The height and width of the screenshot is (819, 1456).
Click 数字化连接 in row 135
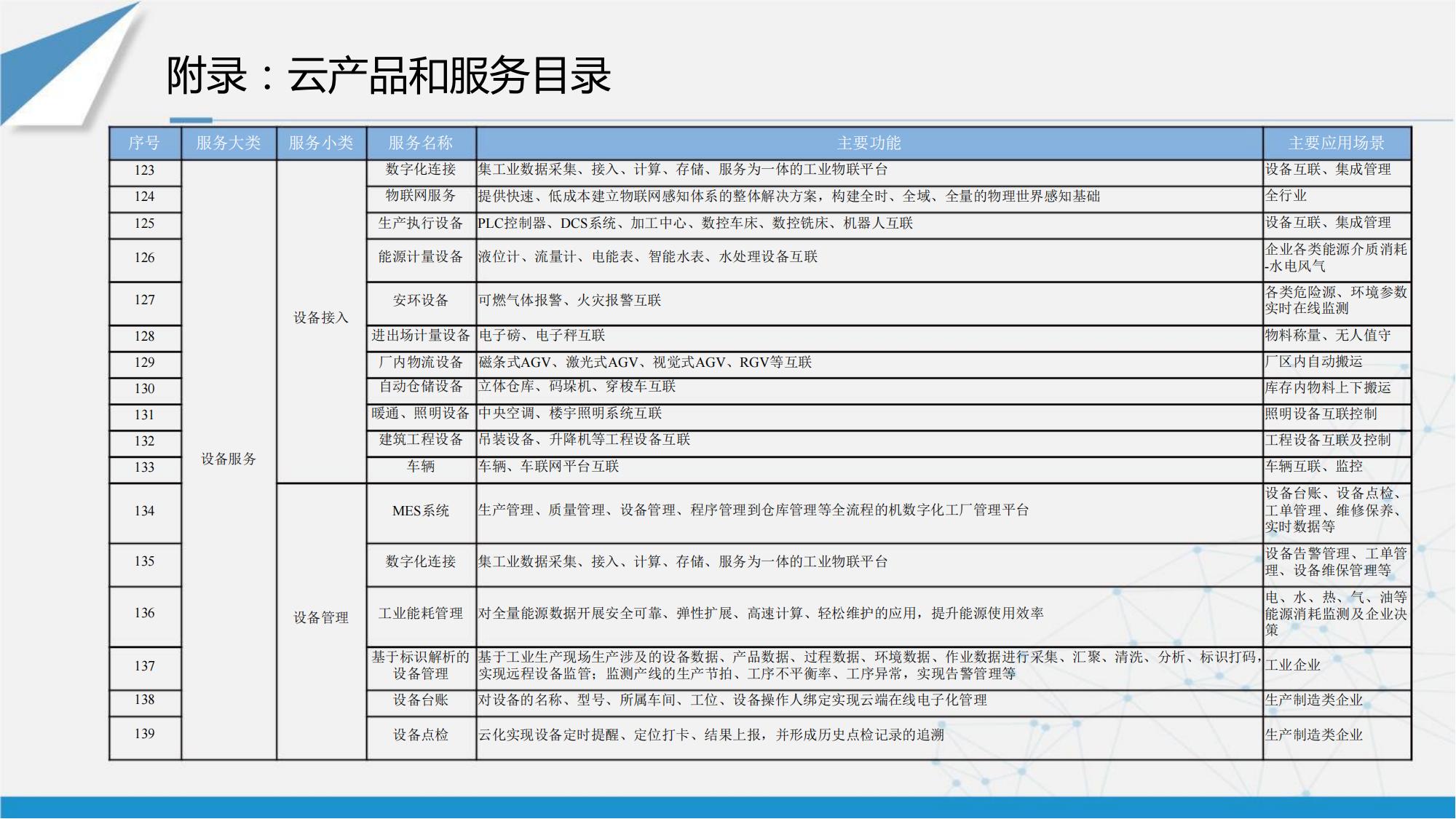coord(421,562)
